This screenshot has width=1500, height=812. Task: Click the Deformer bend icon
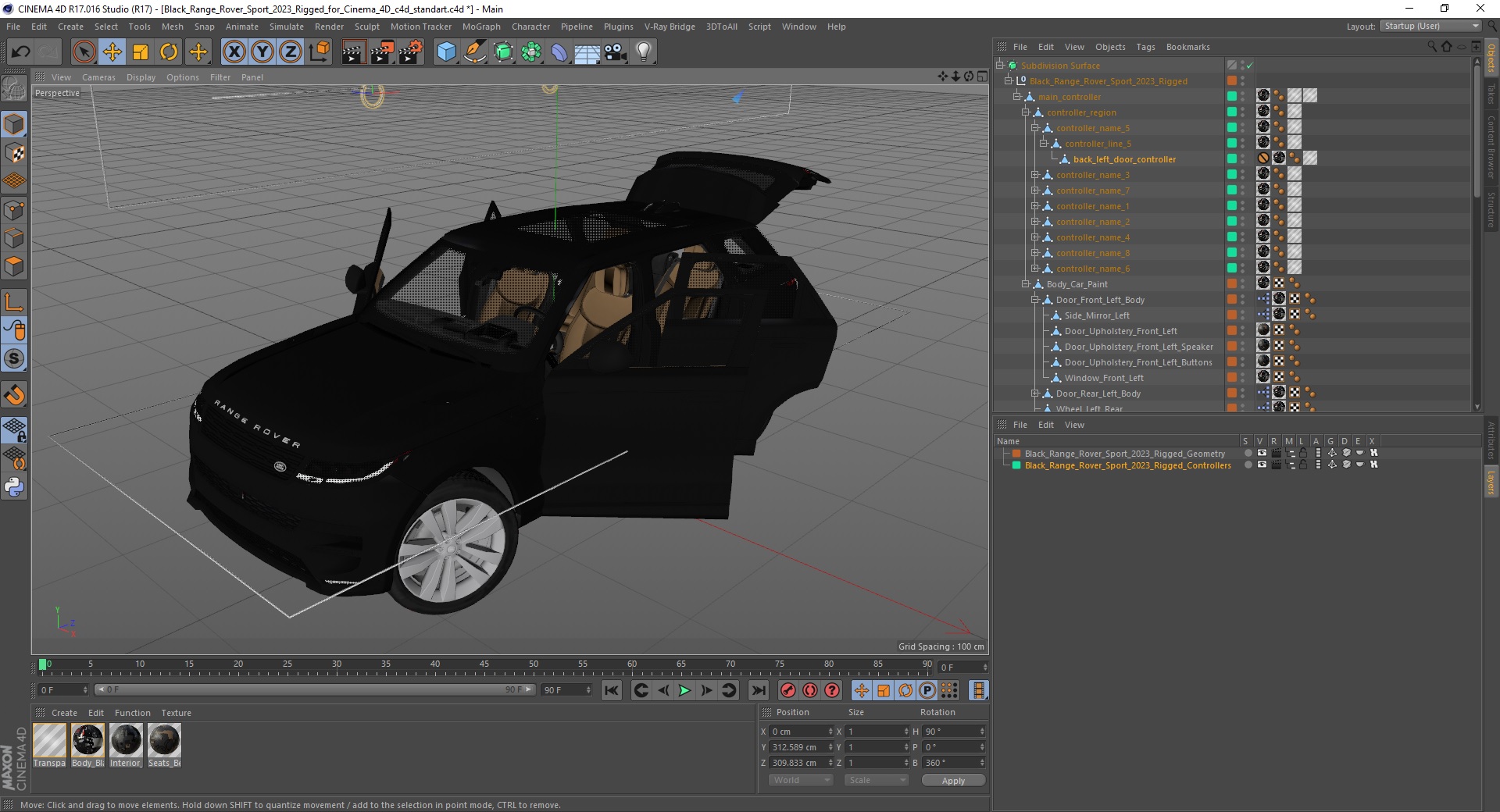559,52
